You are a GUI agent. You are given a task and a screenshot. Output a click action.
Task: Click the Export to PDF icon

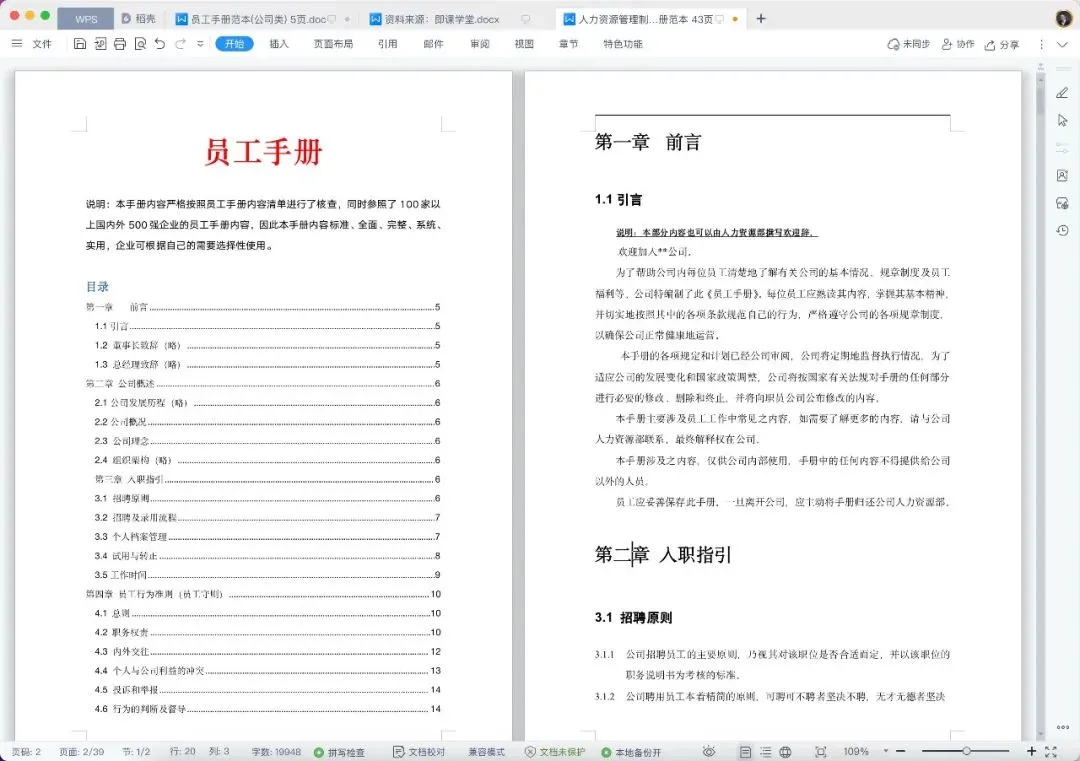[x=100, y=44]
